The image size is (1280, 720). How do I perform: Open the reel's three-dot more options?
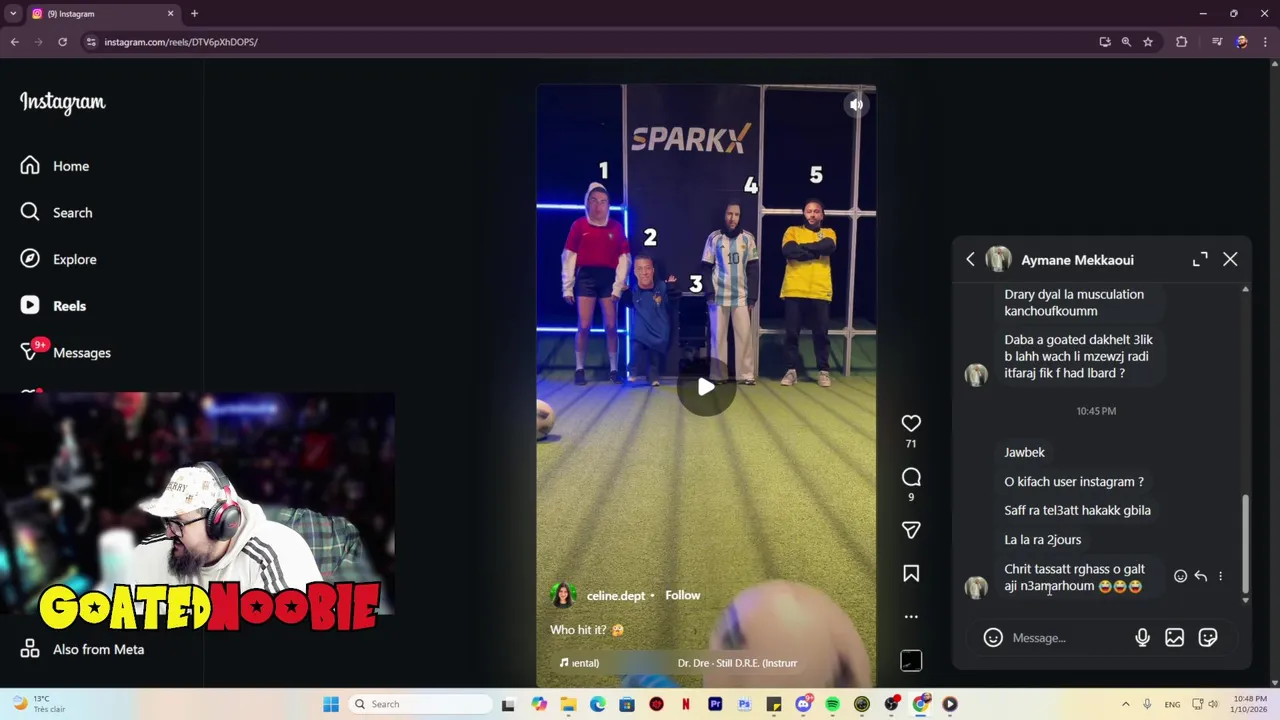[x=911, y=616]
